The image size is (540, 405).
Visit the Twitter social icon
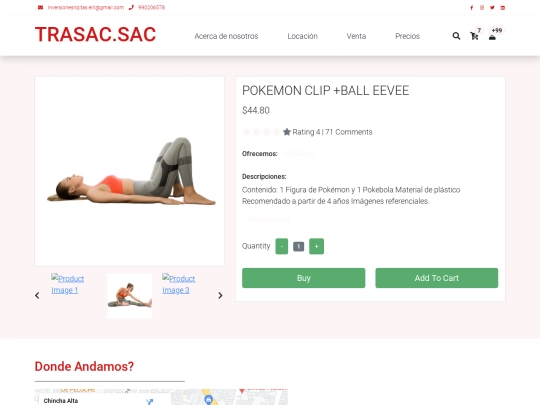click(x=492, y=8)
